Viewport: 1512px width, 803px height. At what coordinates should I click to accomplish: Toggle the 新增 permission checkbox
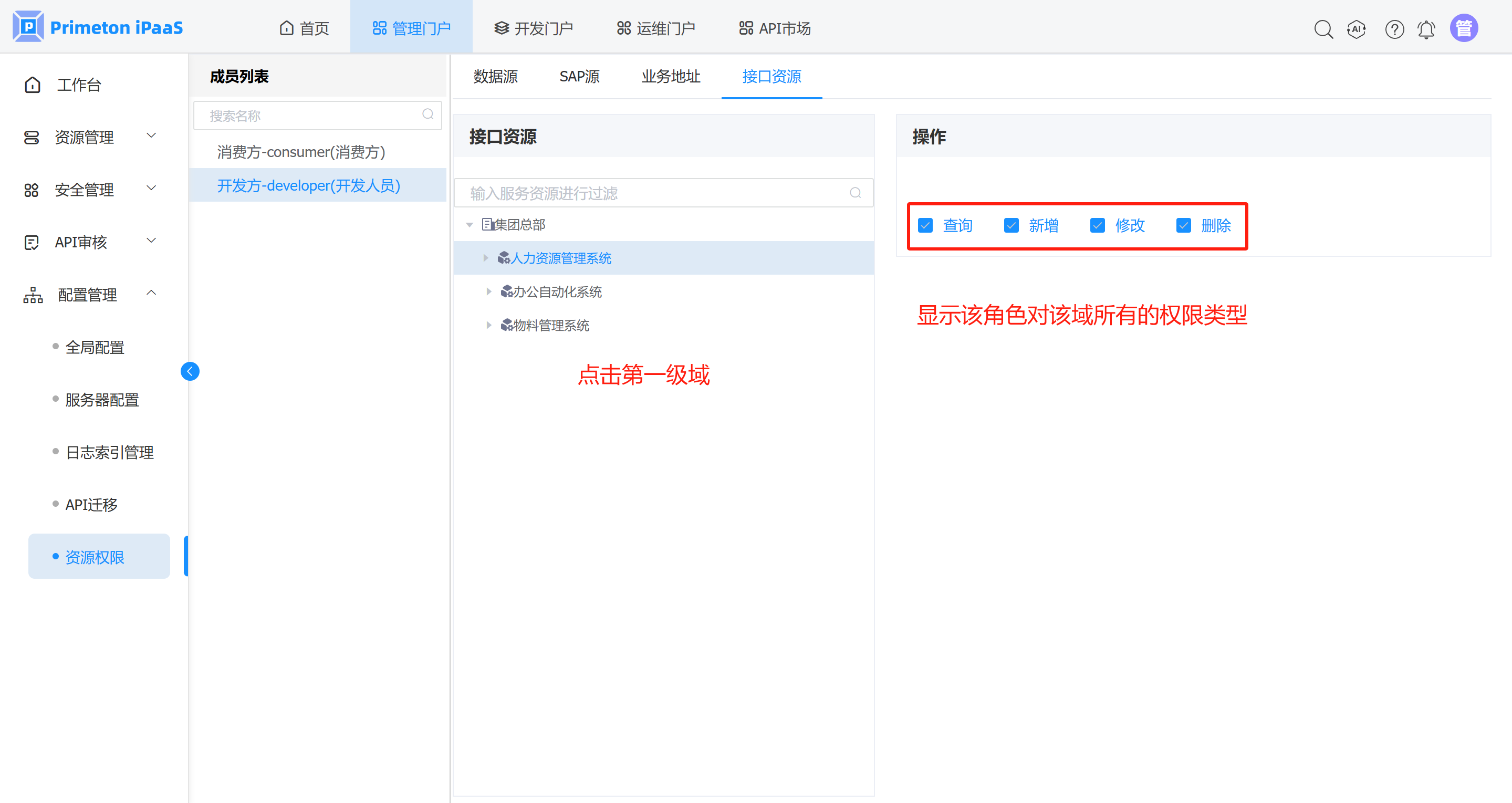tap(1012, 225)
